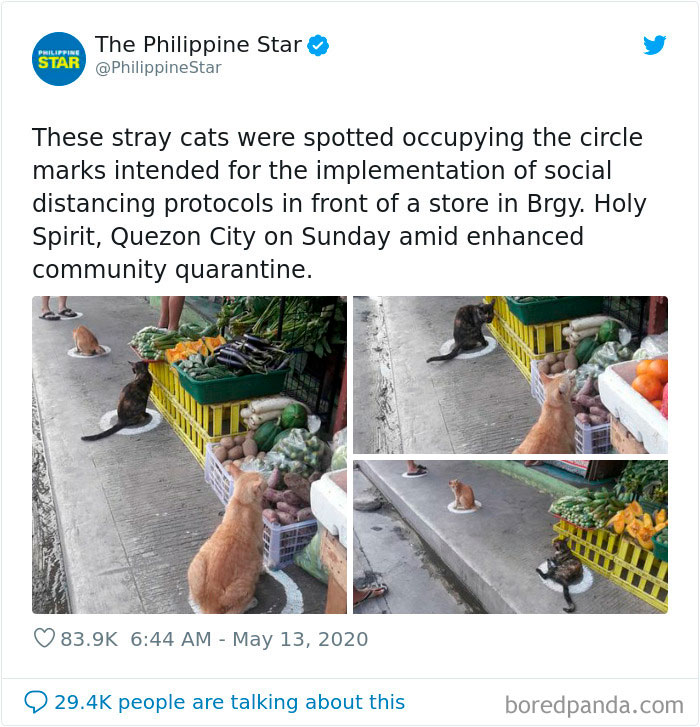Select the tweet text about stray cats
This screenshot has height=727, width=700.
pos(339,203)
